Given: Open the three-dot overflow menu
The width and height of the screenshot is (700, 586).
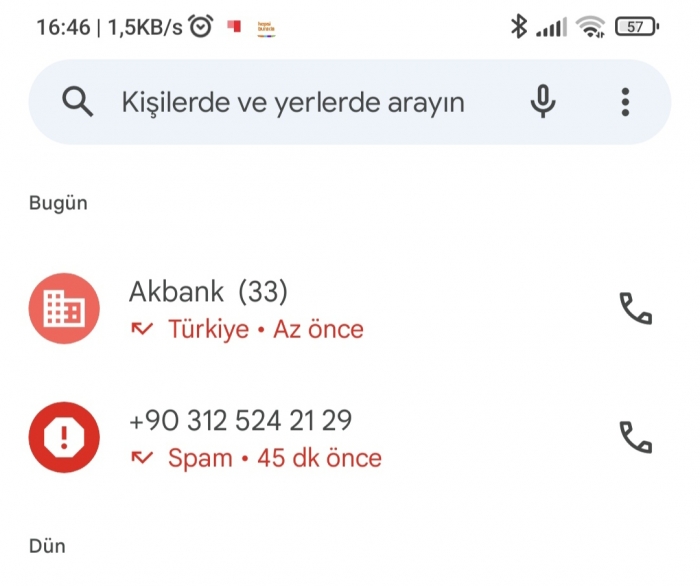Looking at the screenshot, I should point(625,102).
